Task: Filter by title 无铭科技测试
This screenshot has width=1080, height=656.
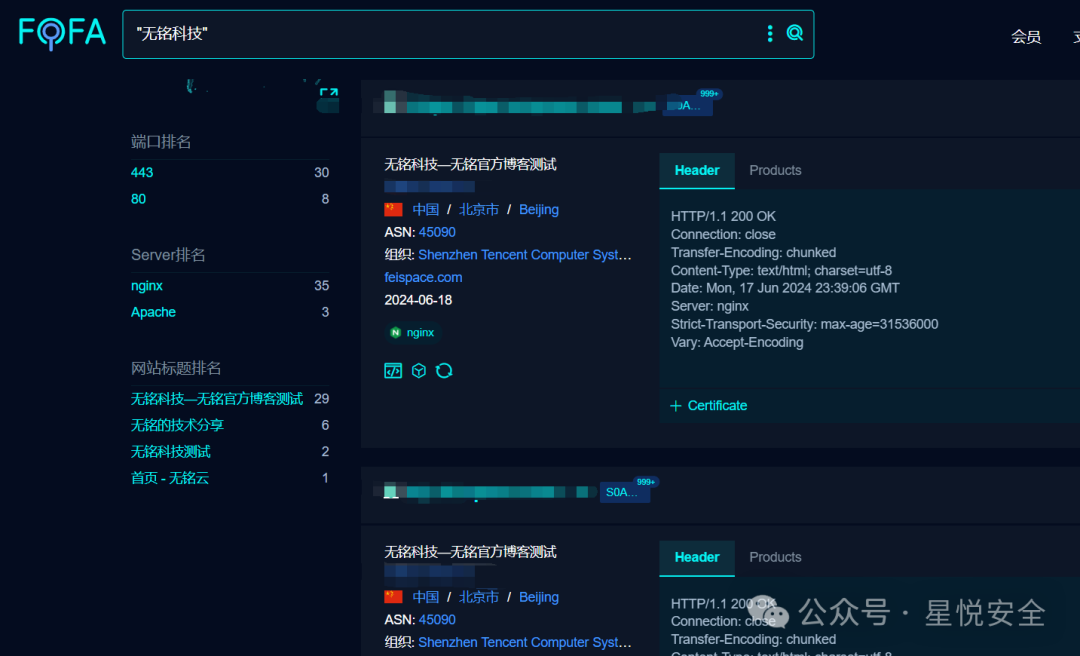Action: click(171, 451)
